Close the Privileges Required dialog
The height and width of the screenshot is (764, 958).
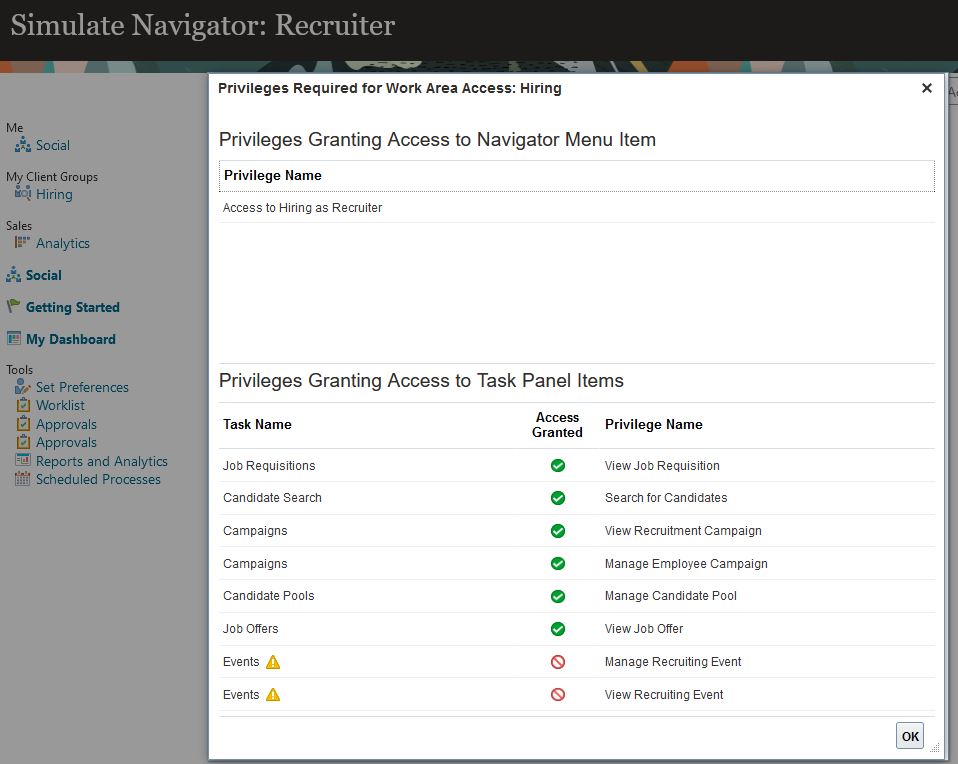coord(927,88)
